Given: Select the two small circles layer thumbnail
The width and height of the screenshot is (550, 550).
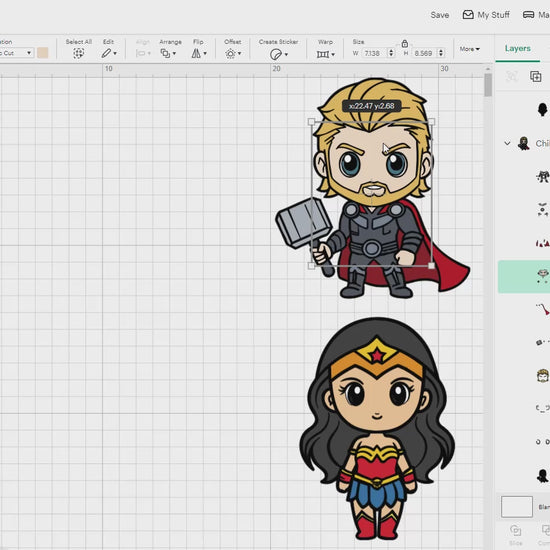Looking at the screenshot, I should pyautogui.click(x=543, y=442).
